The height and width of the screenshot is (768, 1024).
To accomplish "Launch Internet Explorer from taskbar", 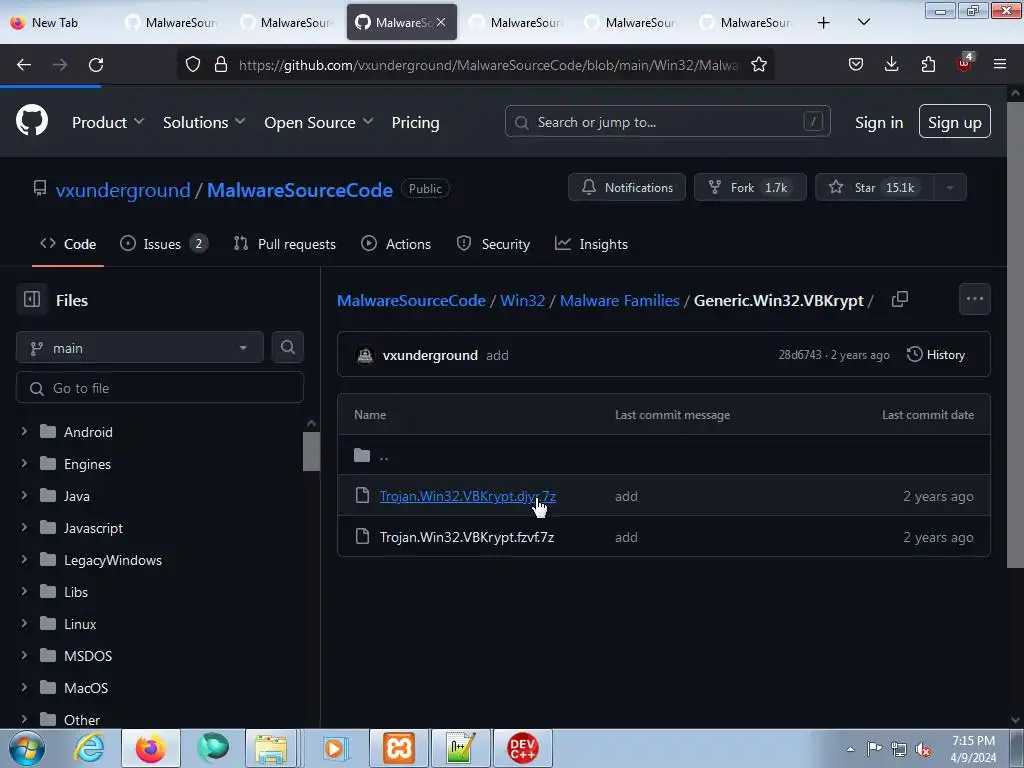I will (x=89, y=748).
